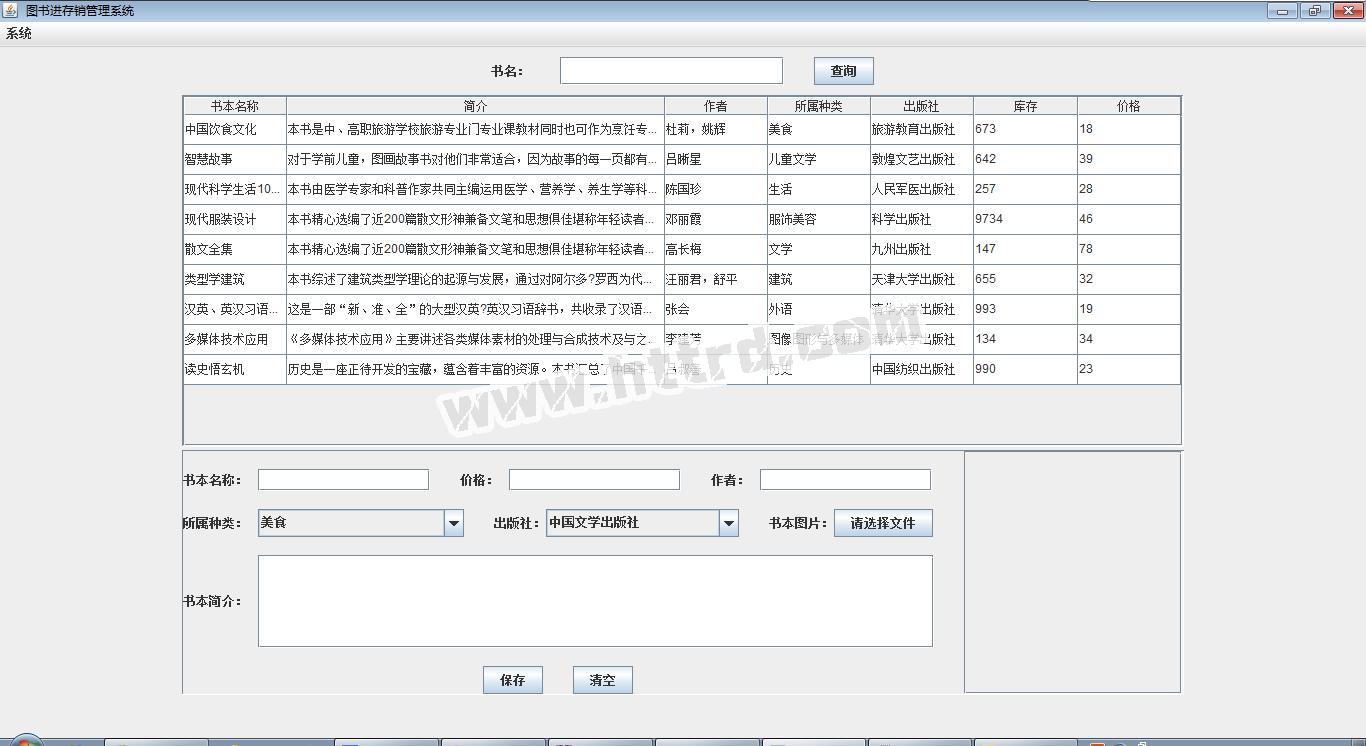Click the price value 78
1366x746 pixels.
tap(1129, 249)
